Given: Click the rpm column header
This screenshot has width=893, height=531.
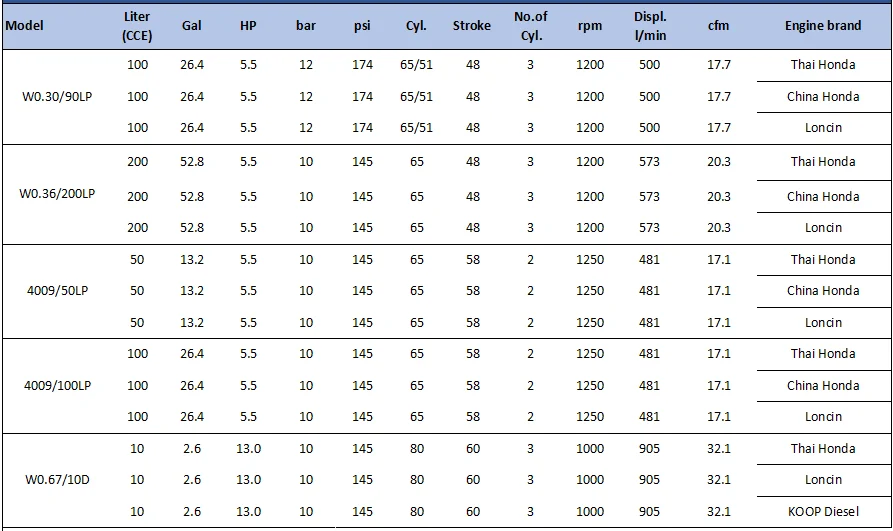Looking at the screenshot, I should (590, 26).
